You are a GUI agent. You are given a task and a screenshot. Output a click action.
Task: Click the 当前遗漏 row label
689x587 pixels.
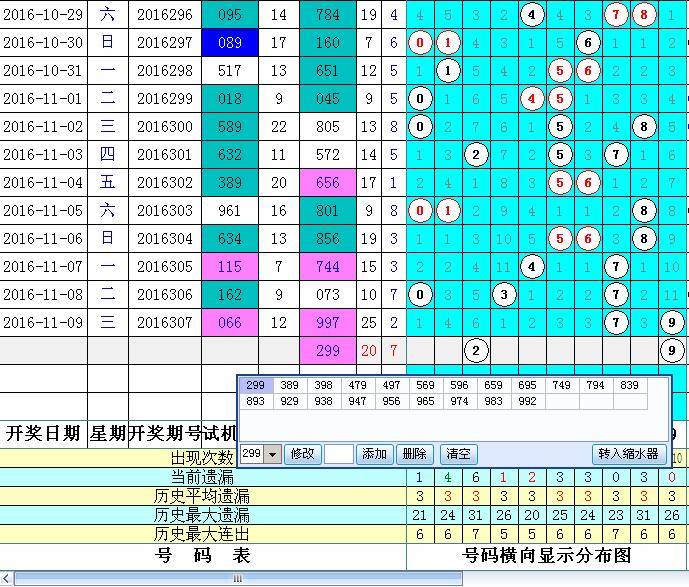pos(202,477)
